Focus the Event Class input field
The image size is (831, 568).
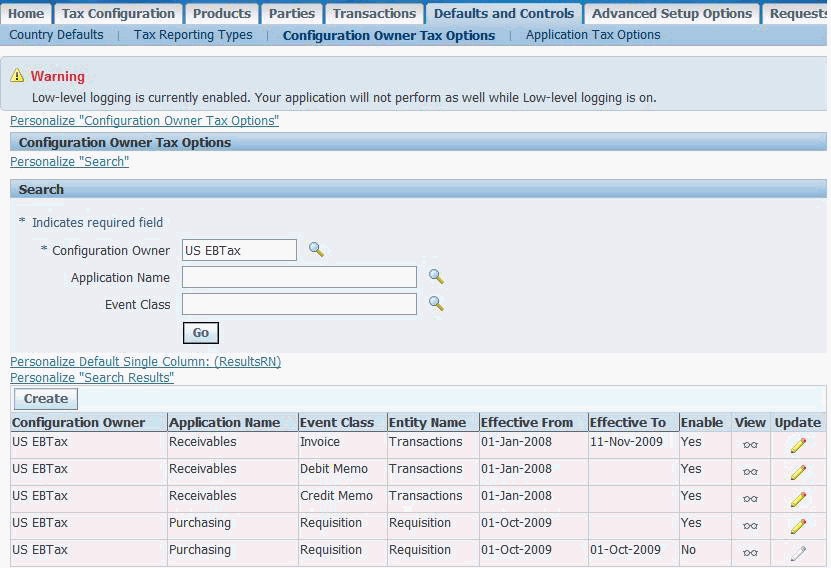(299, 304)
